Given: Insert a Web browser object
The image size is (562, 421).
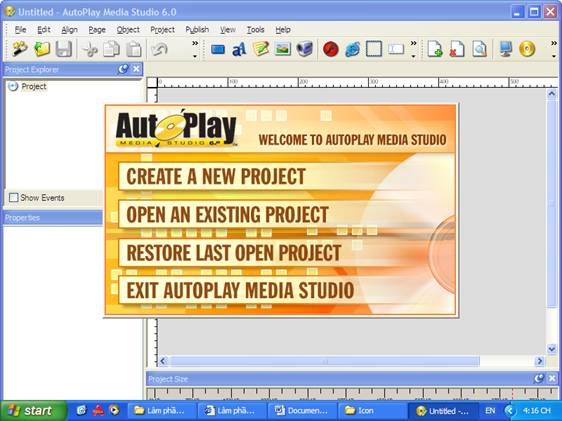Looking at the screenshot, I should pyautogui.click(x=352, y=49).
